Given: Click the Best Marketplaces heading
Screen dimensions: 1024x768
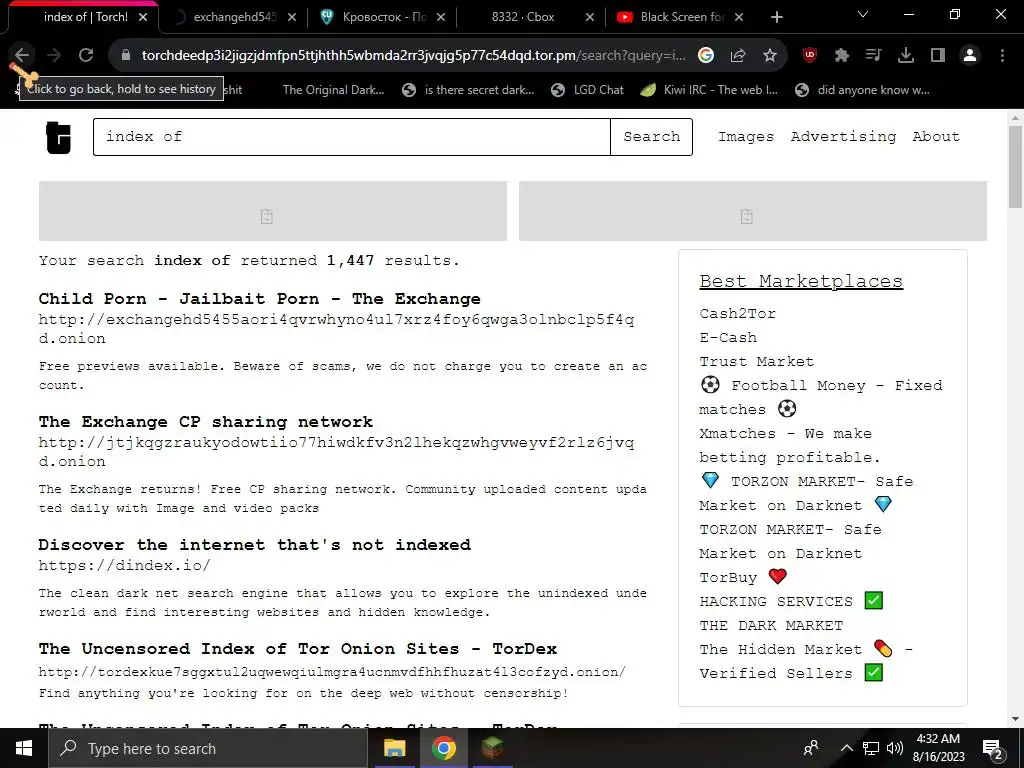Looking at the screenshot, I should [801, 281].
